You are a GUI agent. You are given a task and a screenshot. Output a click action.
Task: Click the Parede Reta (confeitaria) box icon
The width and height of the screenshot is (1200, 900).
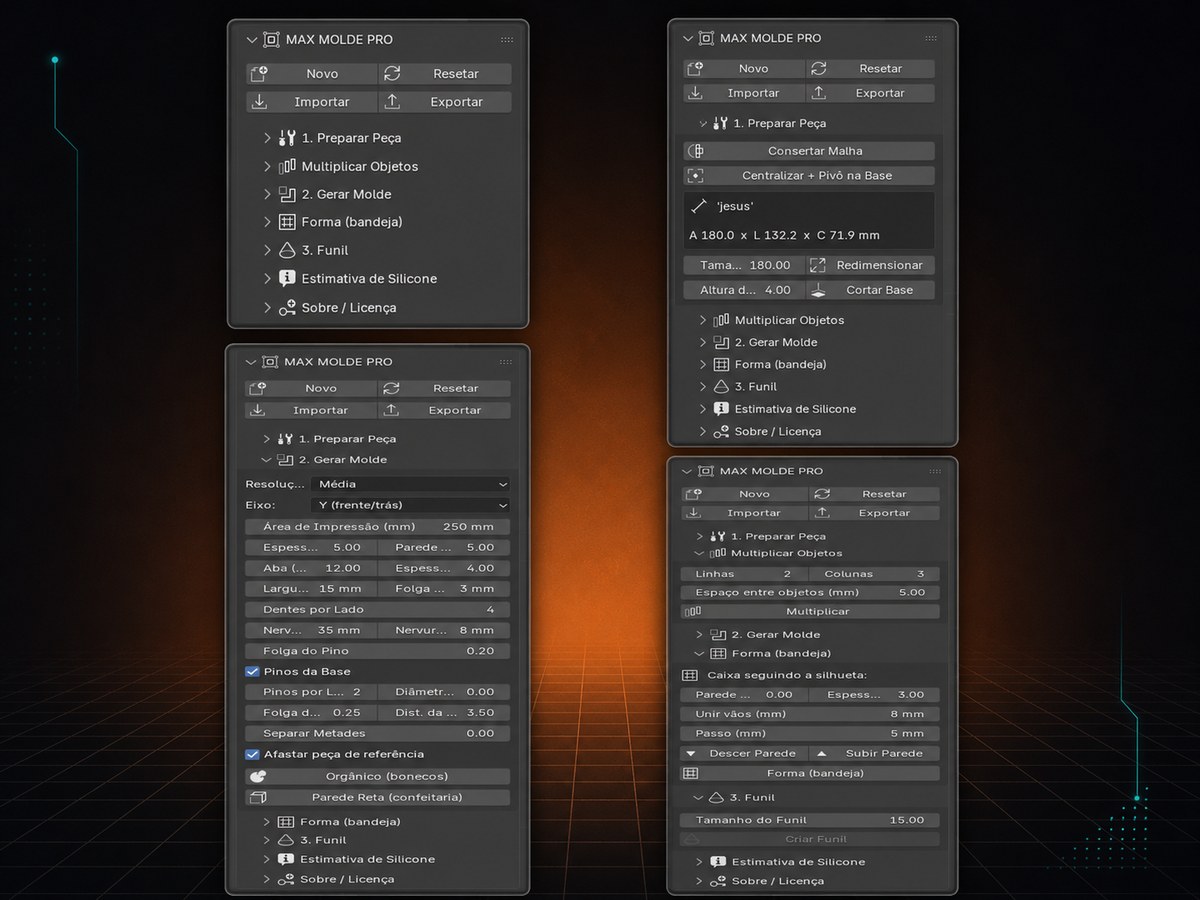[257, 797]
